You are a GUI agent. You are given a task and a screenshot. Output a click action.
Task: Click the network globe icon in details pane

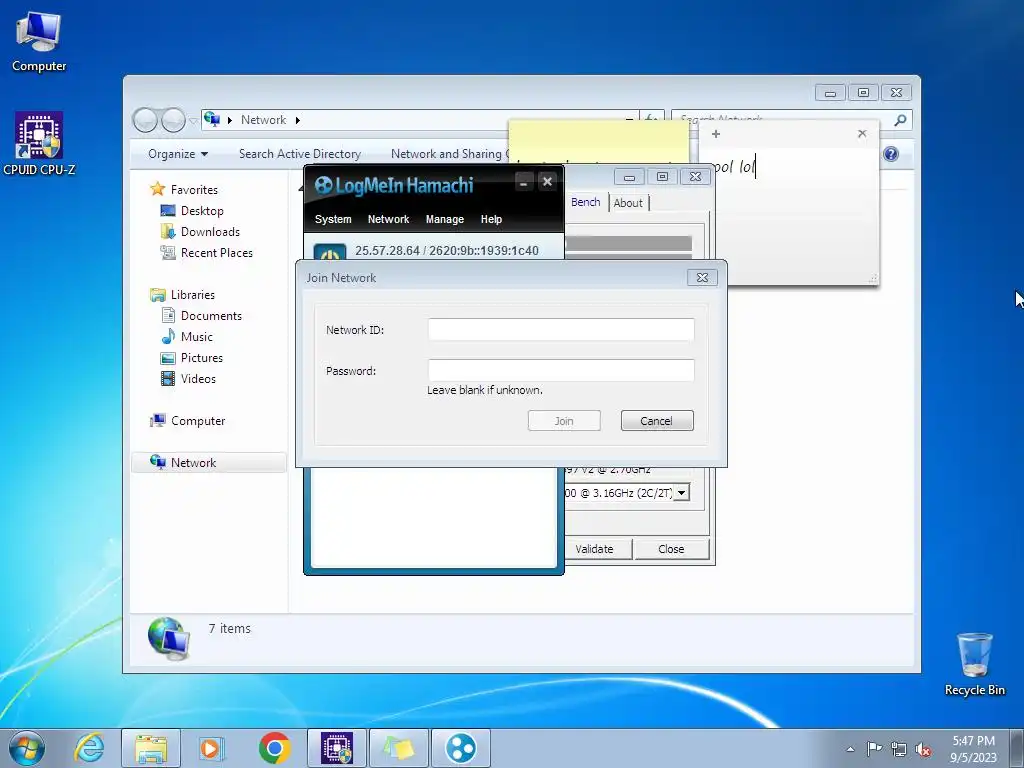168,639
